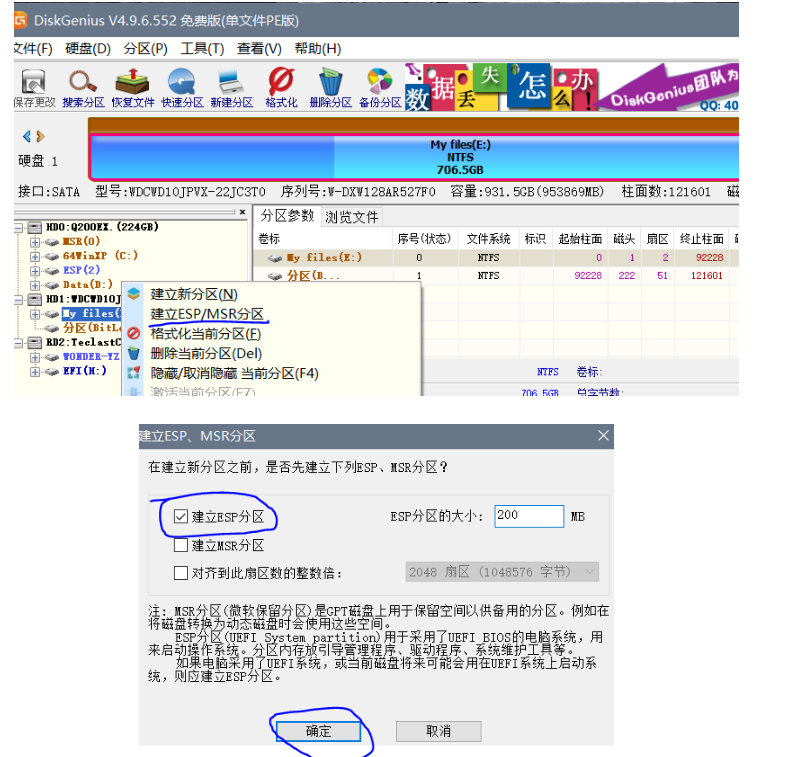Click the icon beside 隐藏/取消隐藏 当前分区

[133, 373]
